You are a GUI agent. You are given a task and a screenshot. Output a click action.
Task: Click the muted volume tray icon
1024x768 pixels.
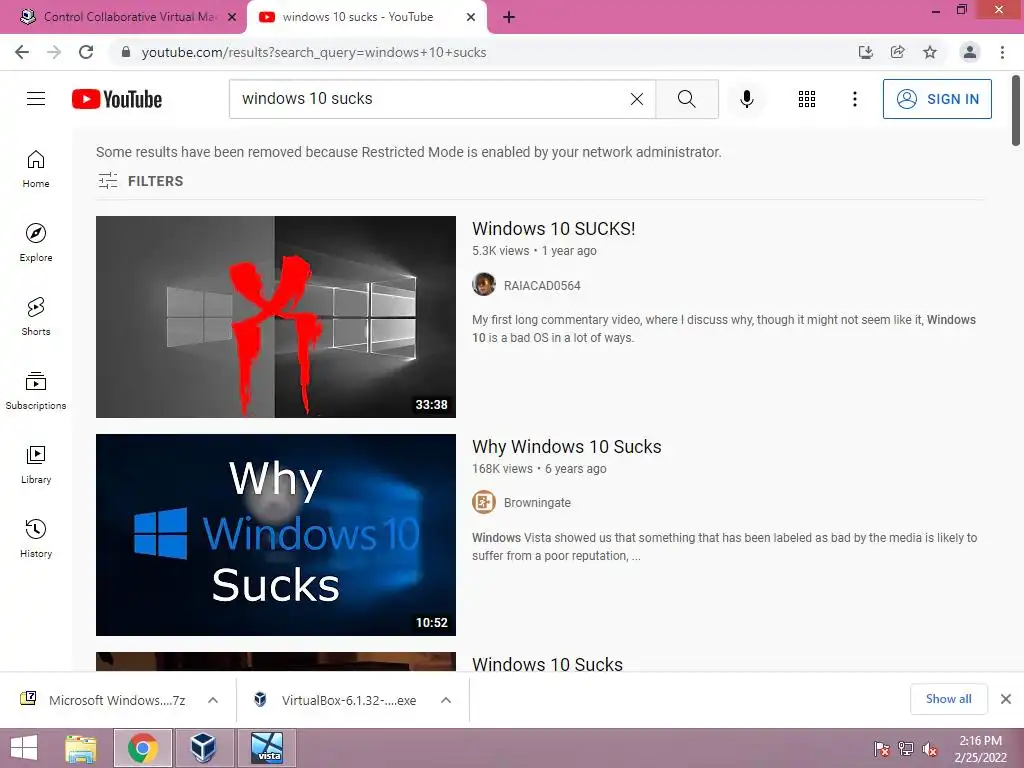930,748
